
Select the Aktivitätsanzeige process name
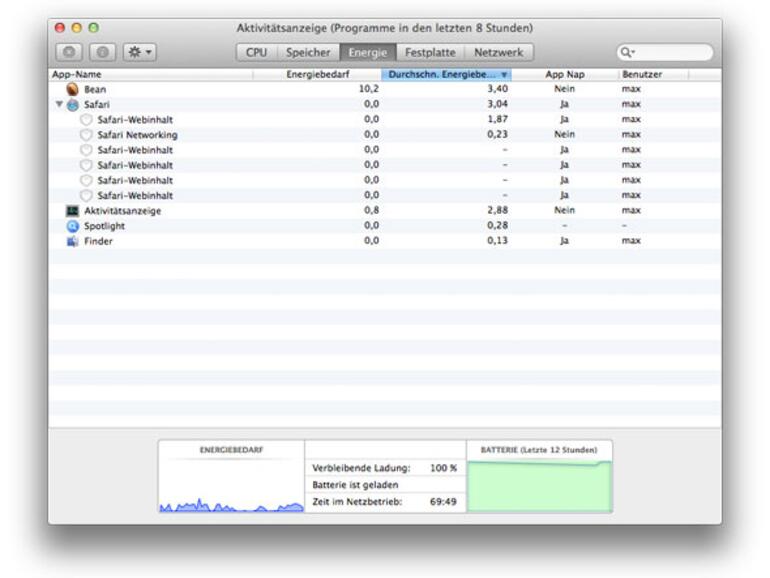[122, 211]
